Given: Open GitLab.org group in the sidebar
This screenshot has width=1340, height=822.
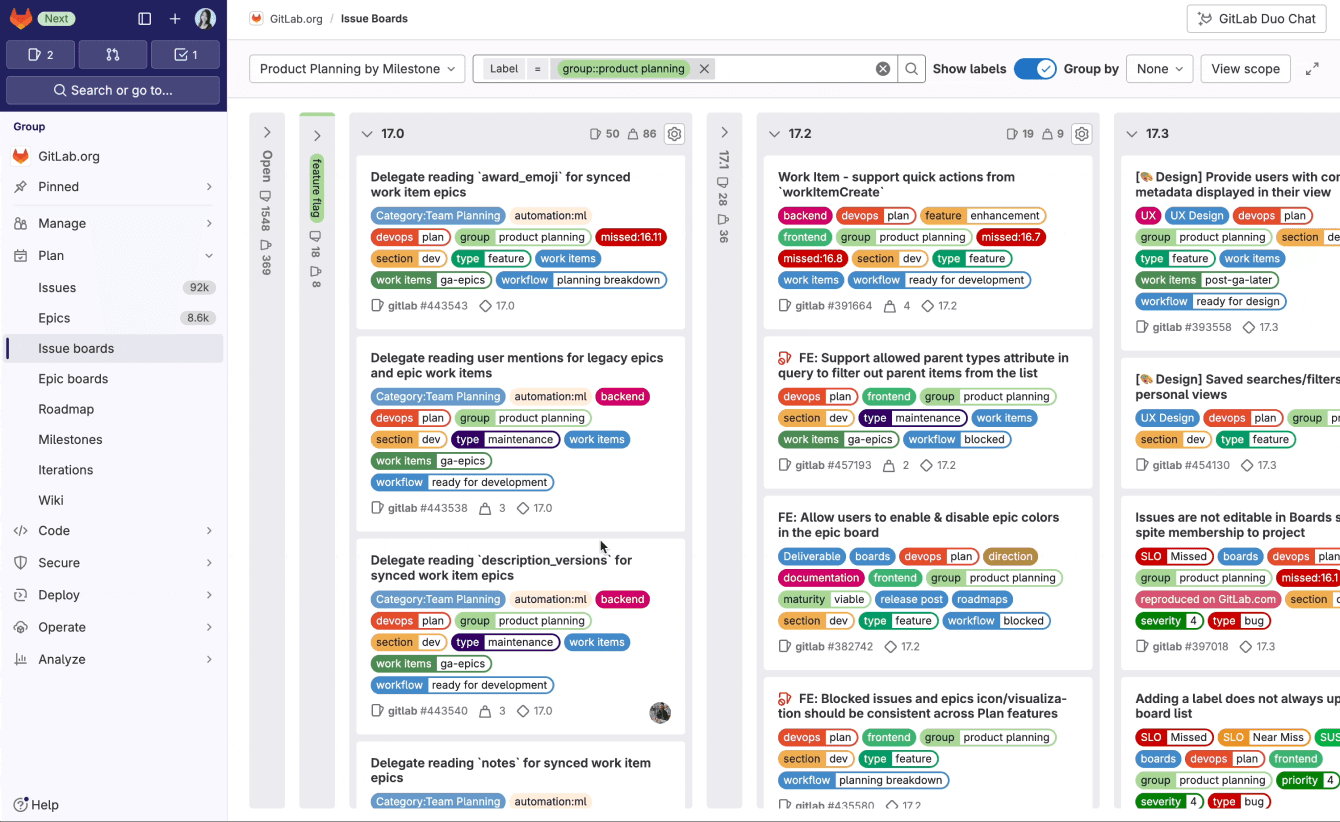Looking at the screenshot, I should pyautogui.click(x=114, y=156).
